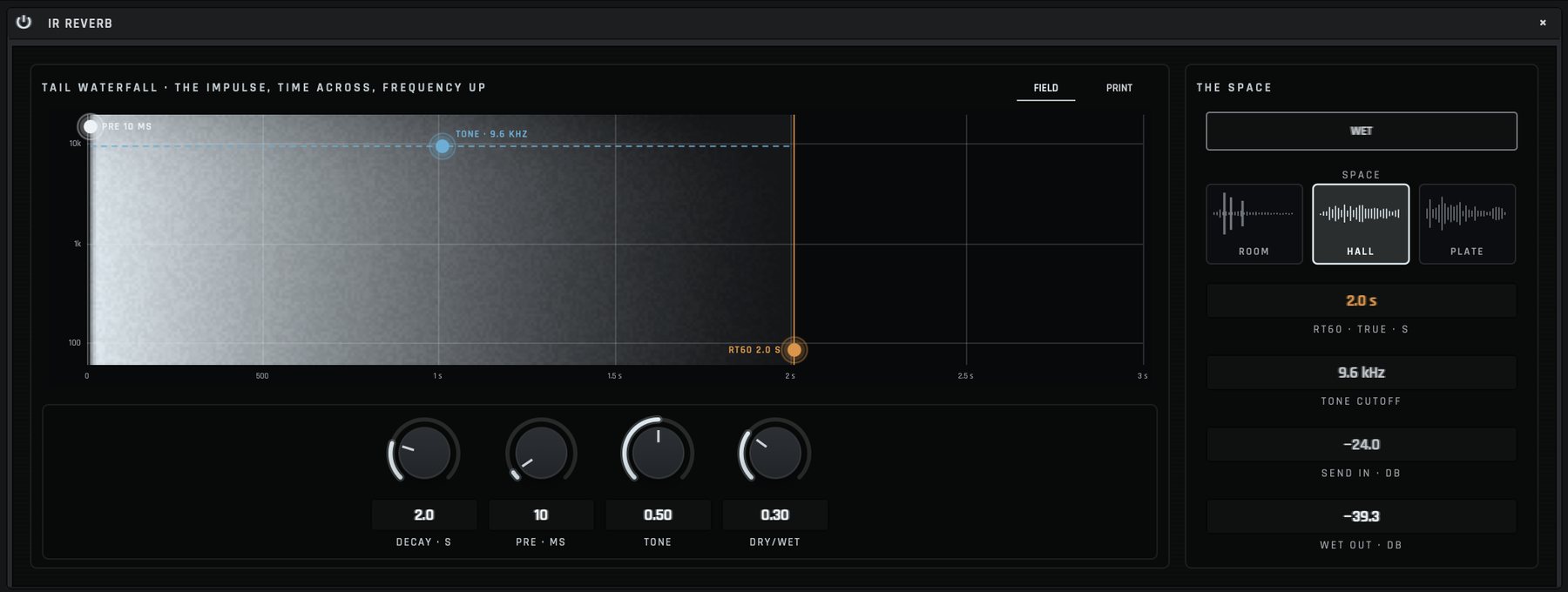Click the dry/wet value field 0.30

[x=774, y=515]
